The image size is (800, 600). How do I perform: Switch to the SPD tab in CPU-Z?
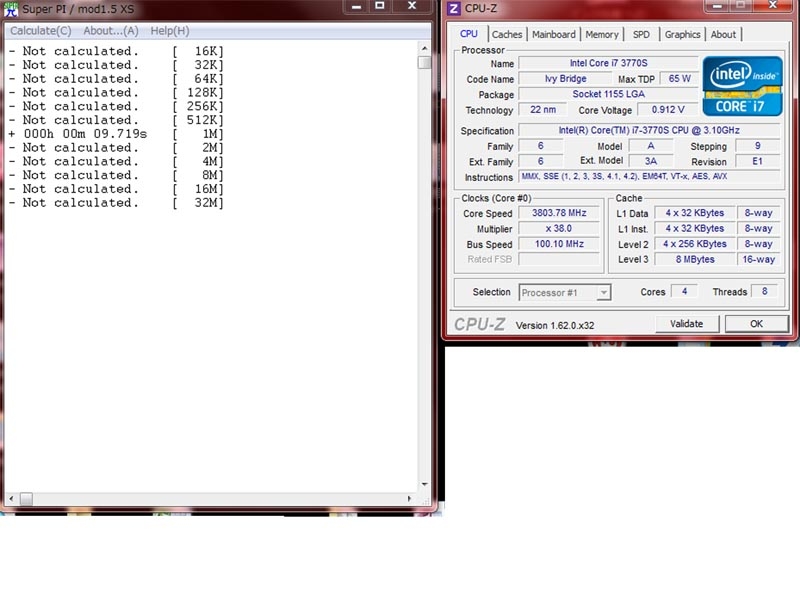641,35
